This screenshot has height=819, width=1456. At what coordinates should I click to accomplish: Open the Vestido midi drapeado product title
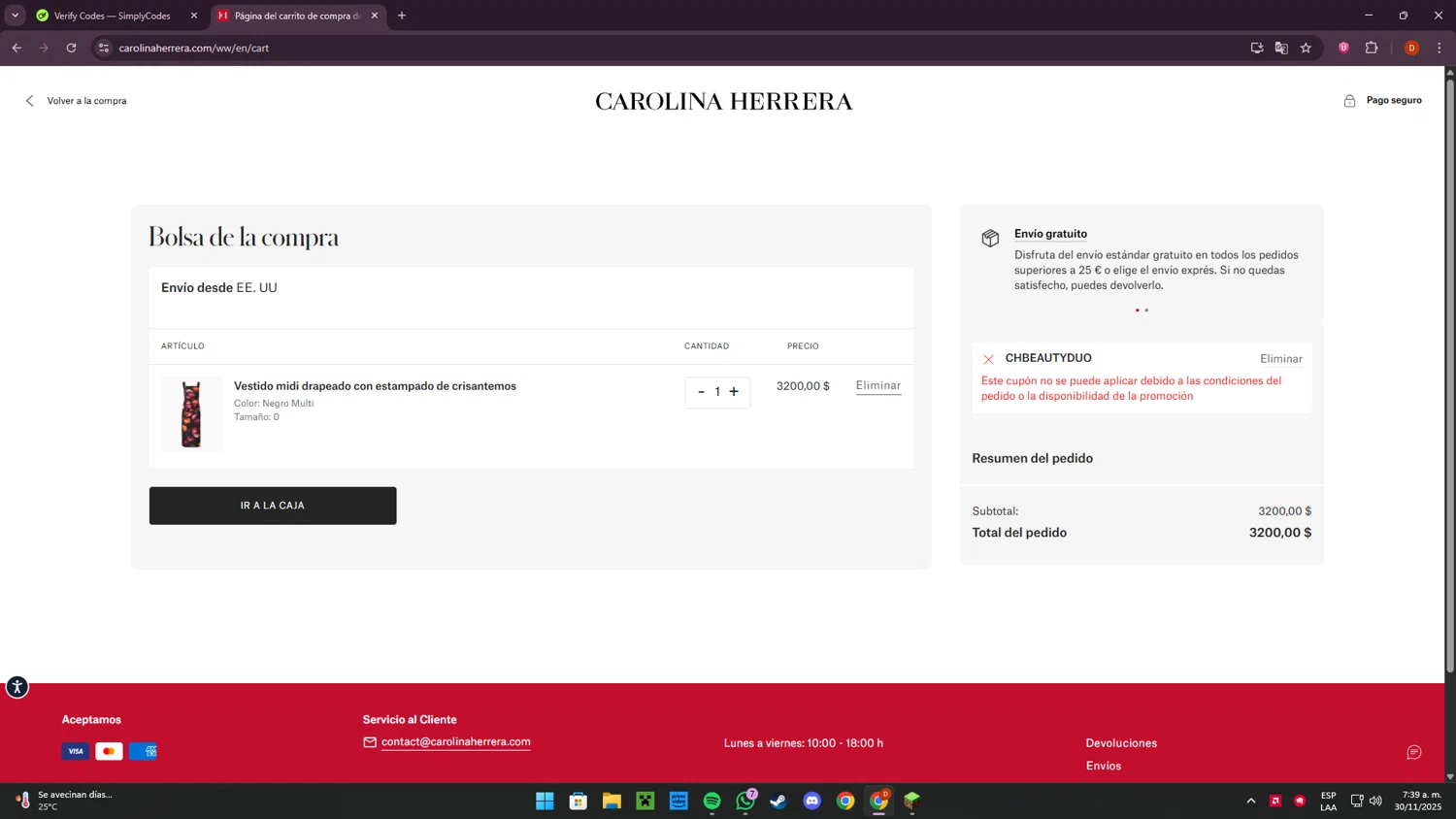(x=375, y=386)
